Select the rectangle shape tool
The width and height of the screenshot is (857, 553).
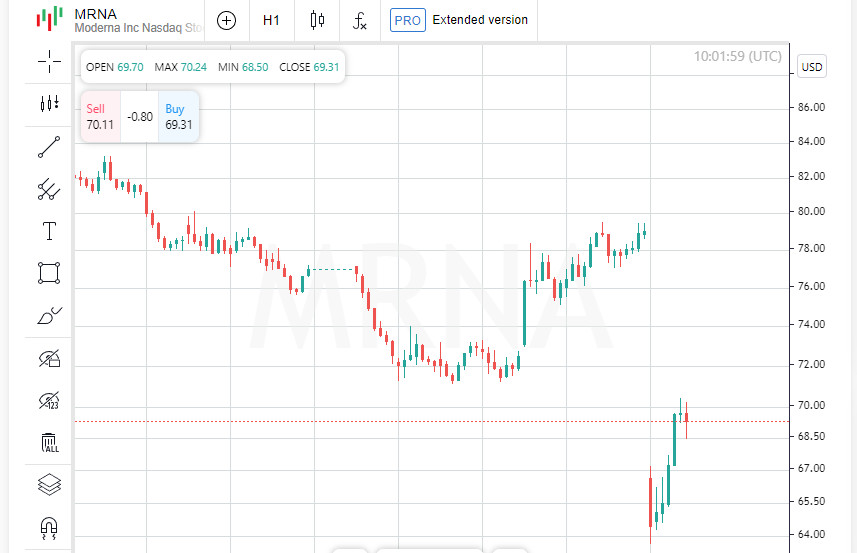[49, 273]
